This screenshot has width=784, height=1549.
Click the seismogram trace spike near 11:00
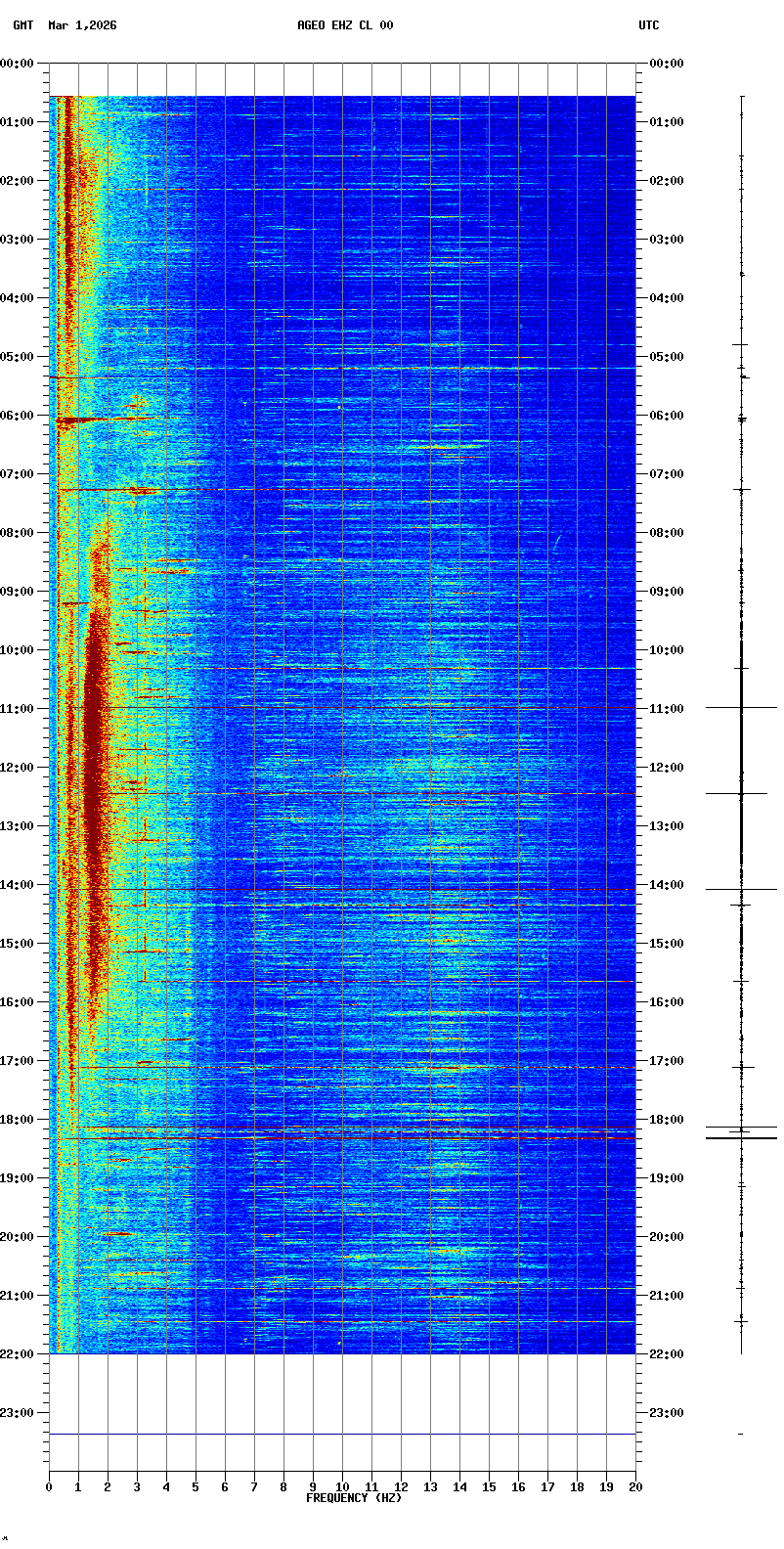click(x=741, y=707)
